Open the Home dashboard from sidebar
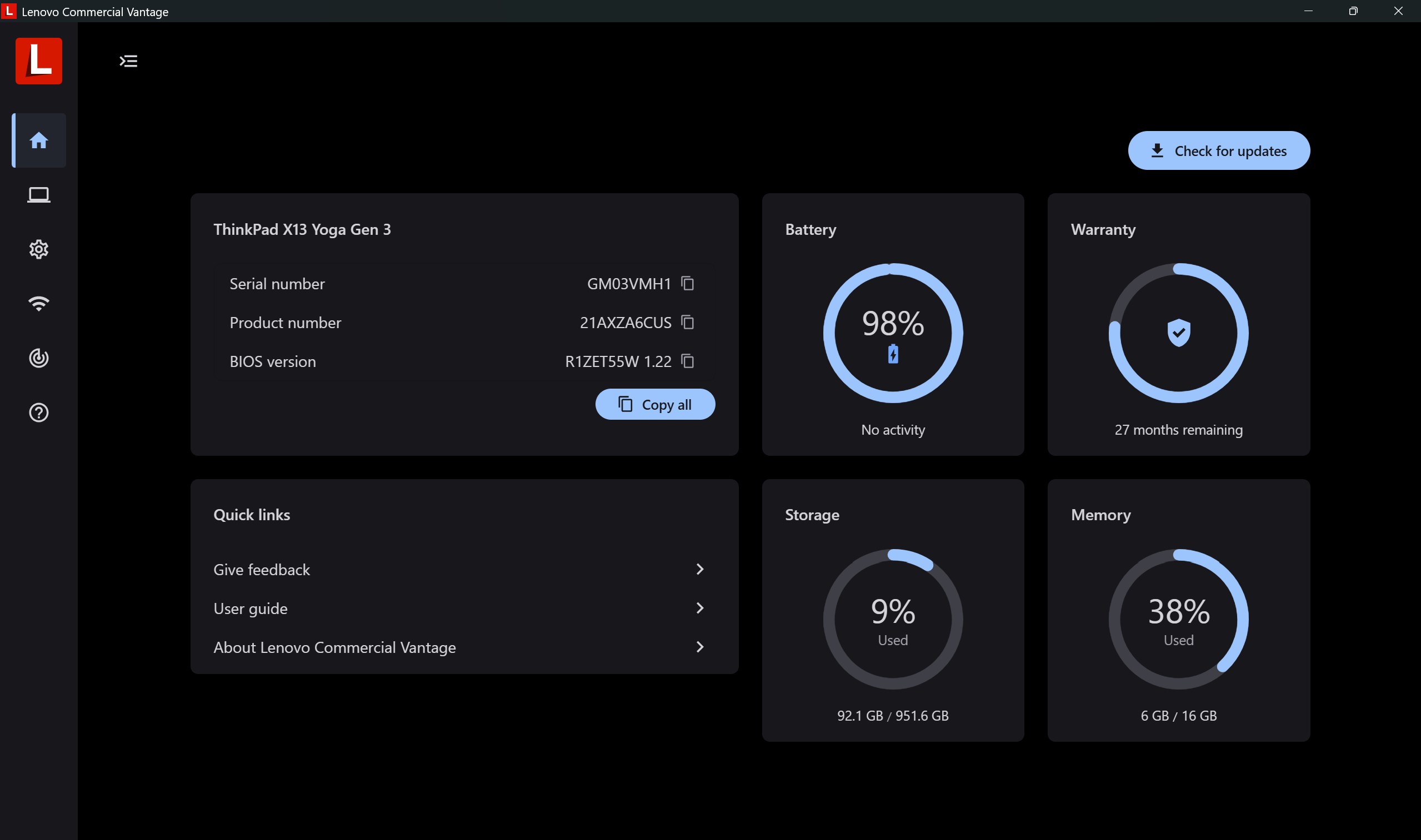This screenshot has height=840, width=1421. tap(38, 140)
